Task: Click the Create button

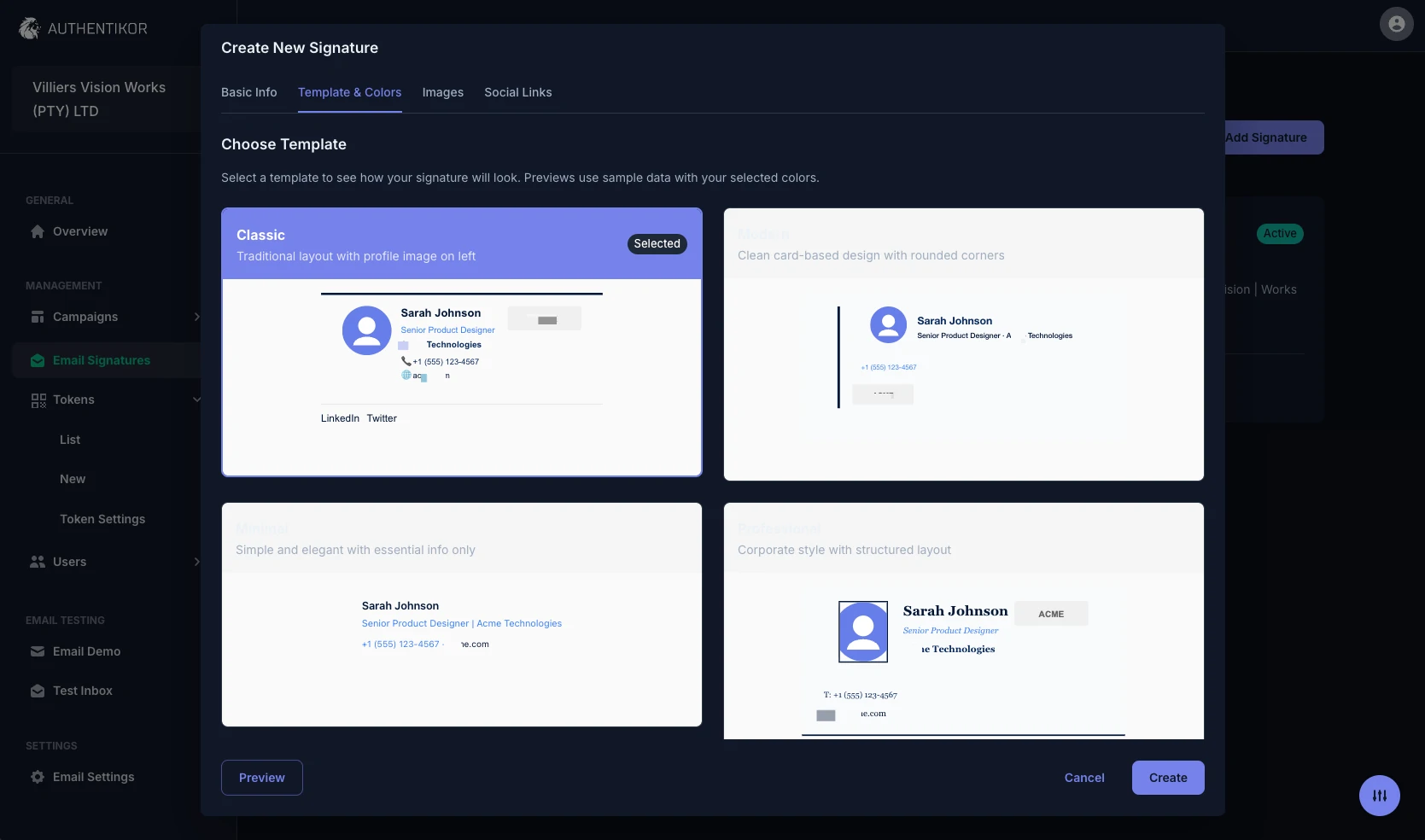Action: 1167,778
